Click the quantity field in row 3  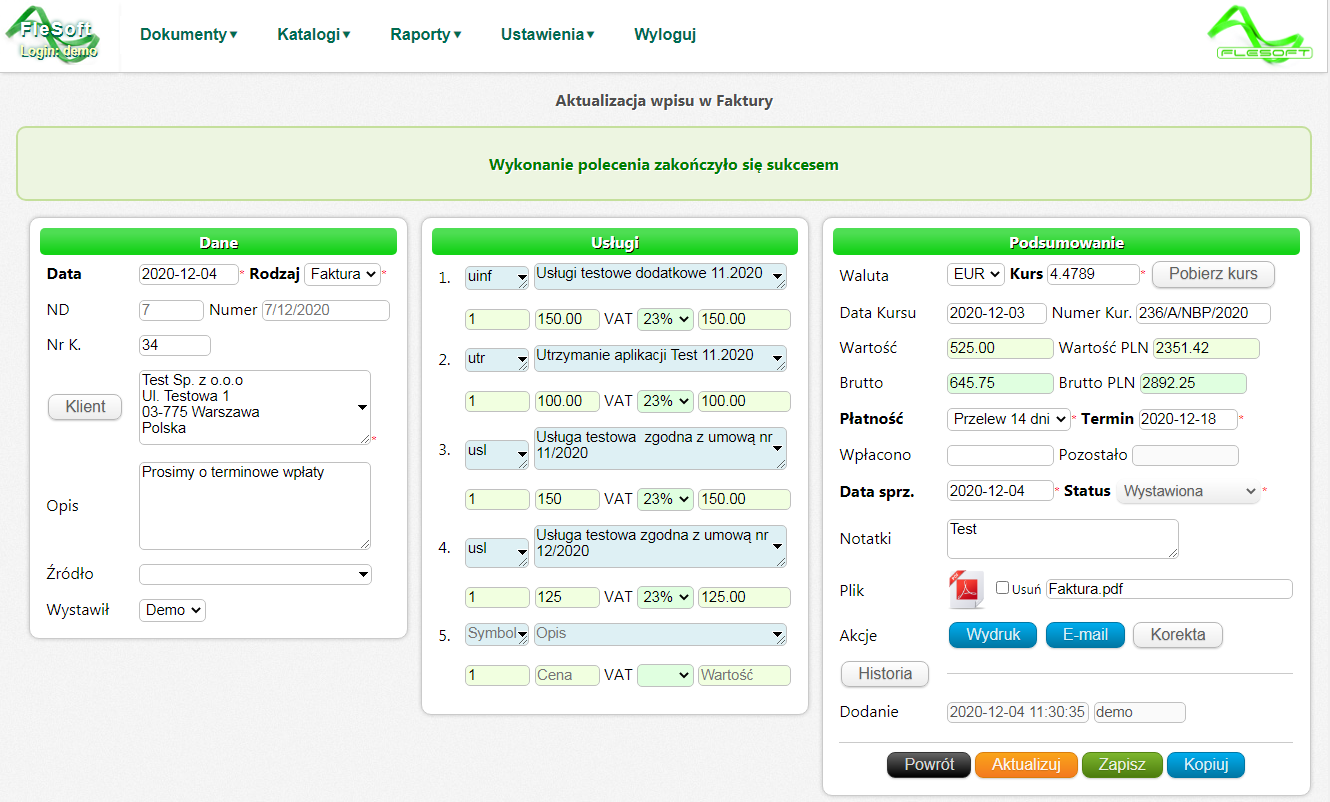pos(497,499)
